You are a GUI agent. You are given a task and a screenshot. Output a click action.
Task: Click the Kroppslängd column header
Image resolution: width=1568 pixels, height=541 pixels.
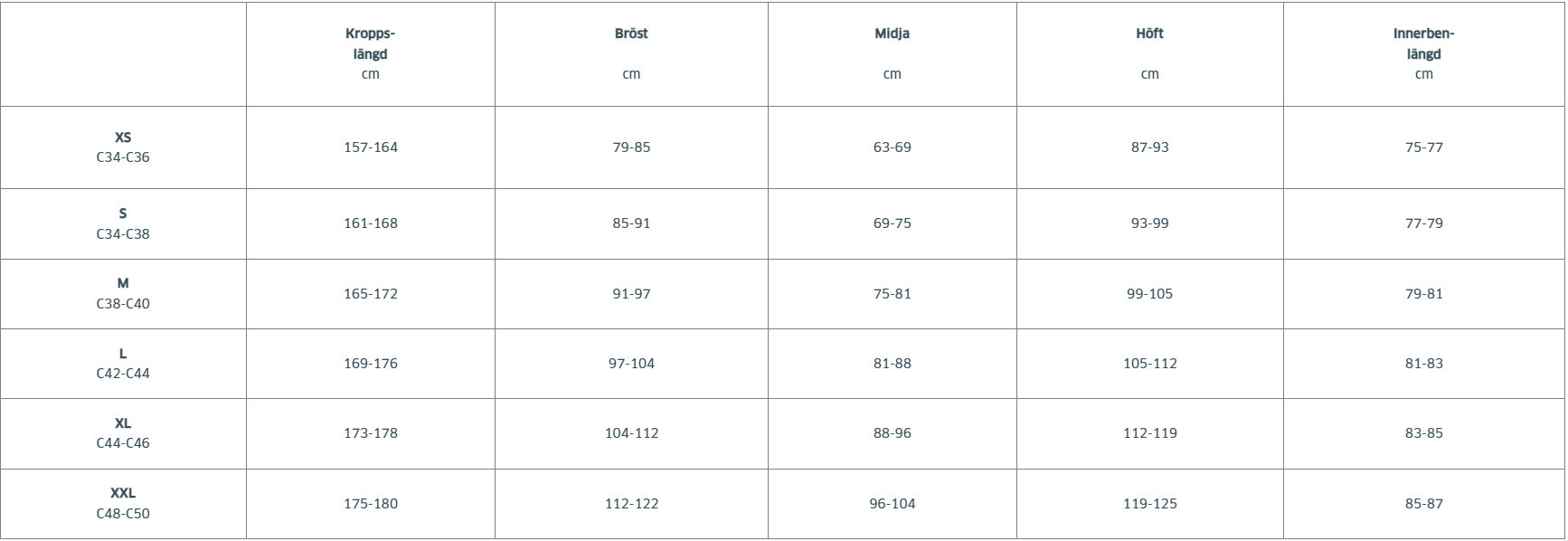click(371, 44)
